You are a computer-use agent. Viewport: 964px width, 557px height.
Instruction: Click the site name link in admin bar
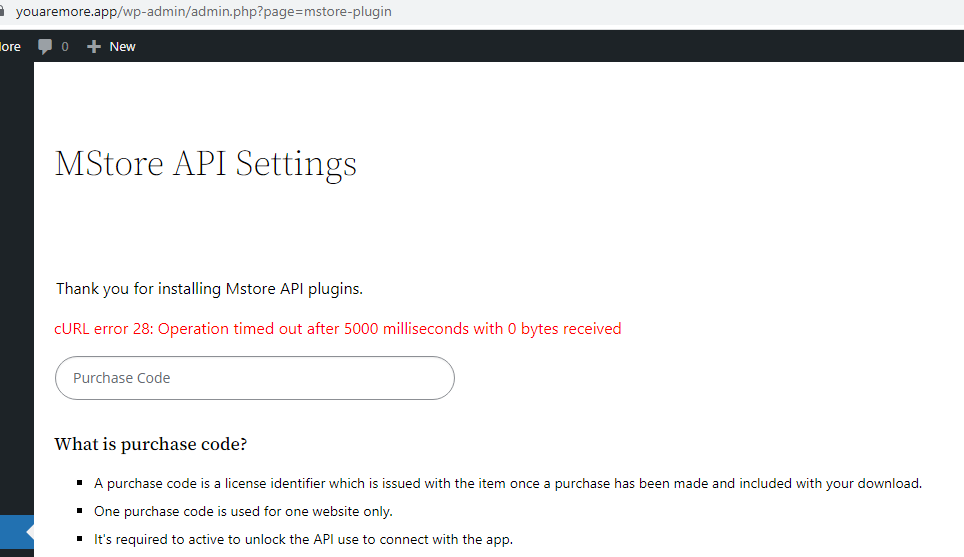[10, 47]
